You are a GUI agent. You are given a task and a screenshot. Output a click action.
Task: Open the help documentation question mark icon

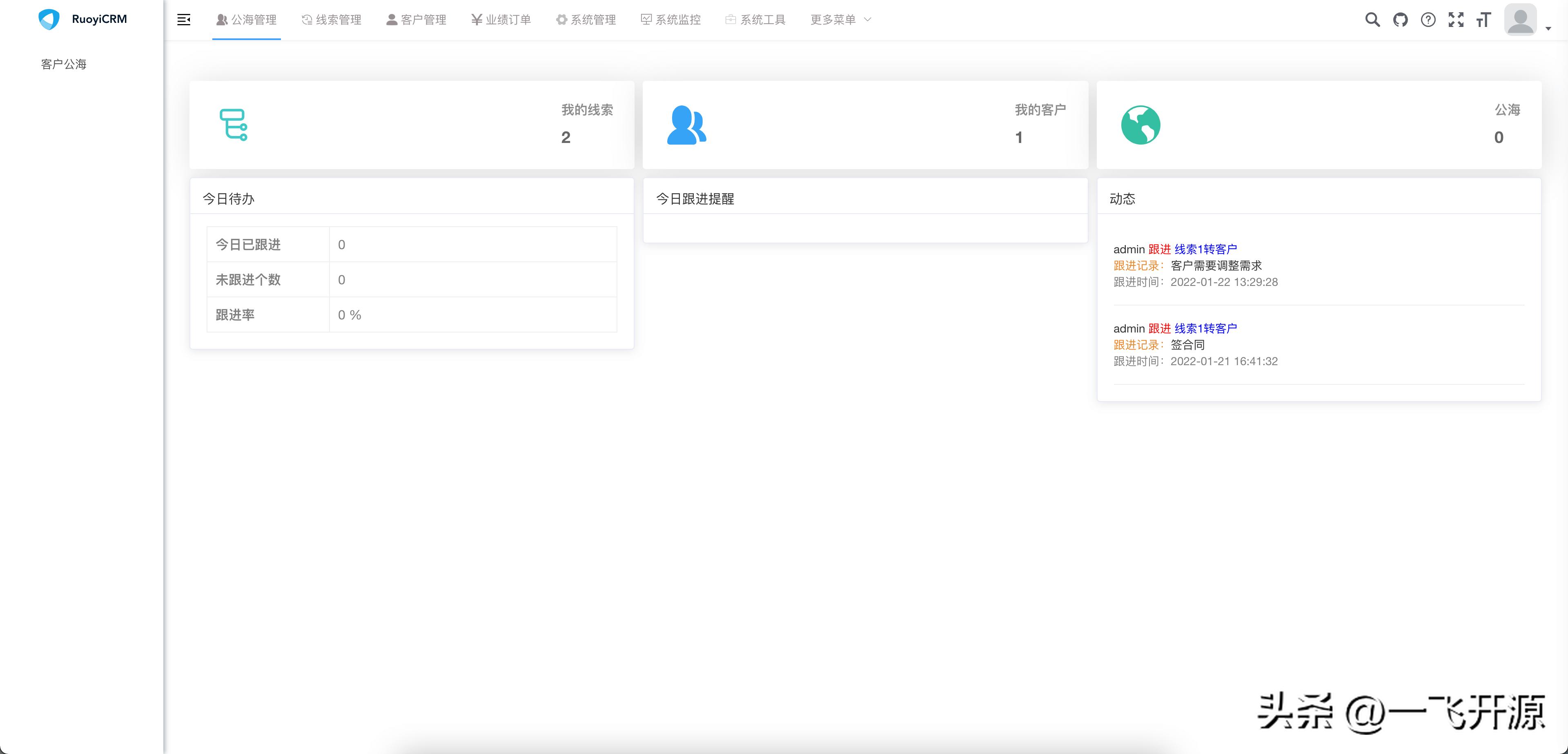1428,20
